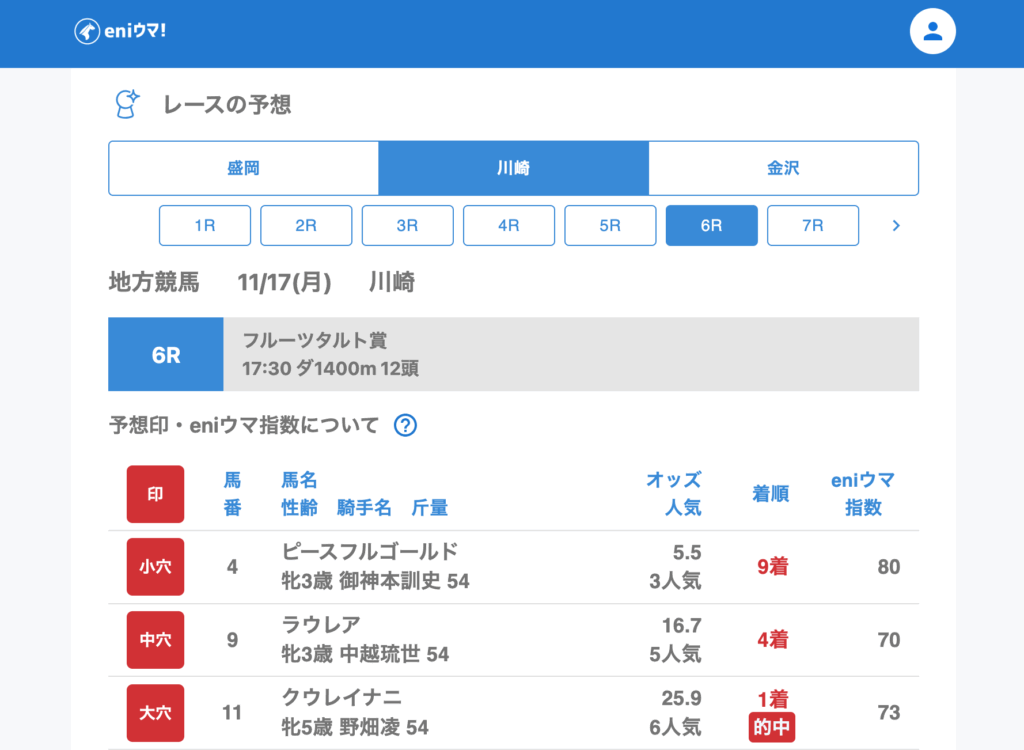Open race 7R

coord(812,225)
